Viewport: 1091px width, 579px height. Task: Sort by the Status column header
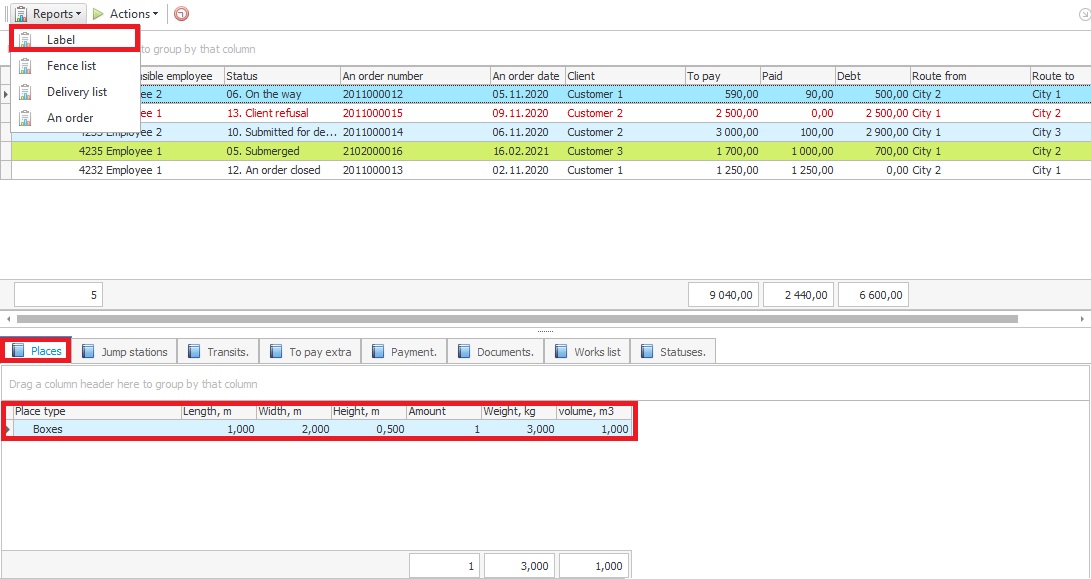pyautogui.click(x=280, y=76)
